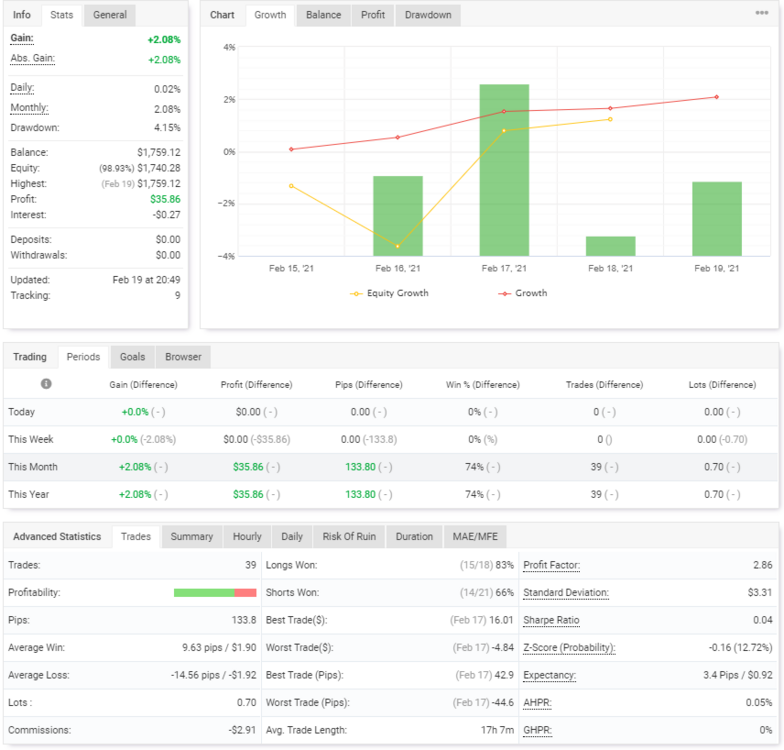Click the Feb 19 red Growth data point
This screenshot has height=750, width=784.
(x=716, y=97)
